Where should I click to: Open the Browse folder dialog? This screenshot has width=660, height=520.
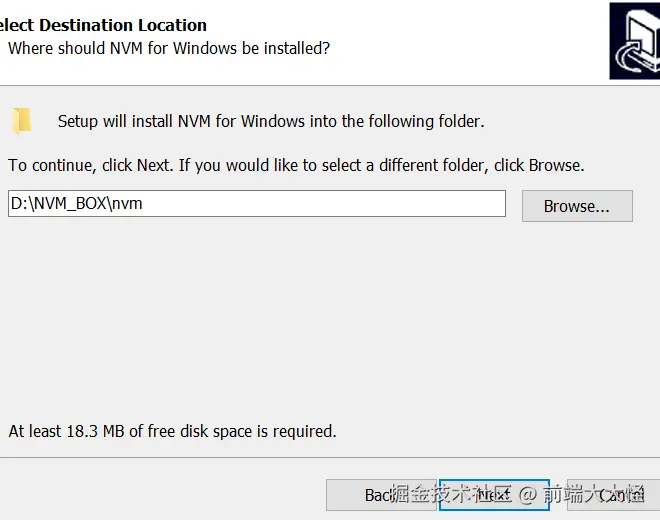coord(577,206)
